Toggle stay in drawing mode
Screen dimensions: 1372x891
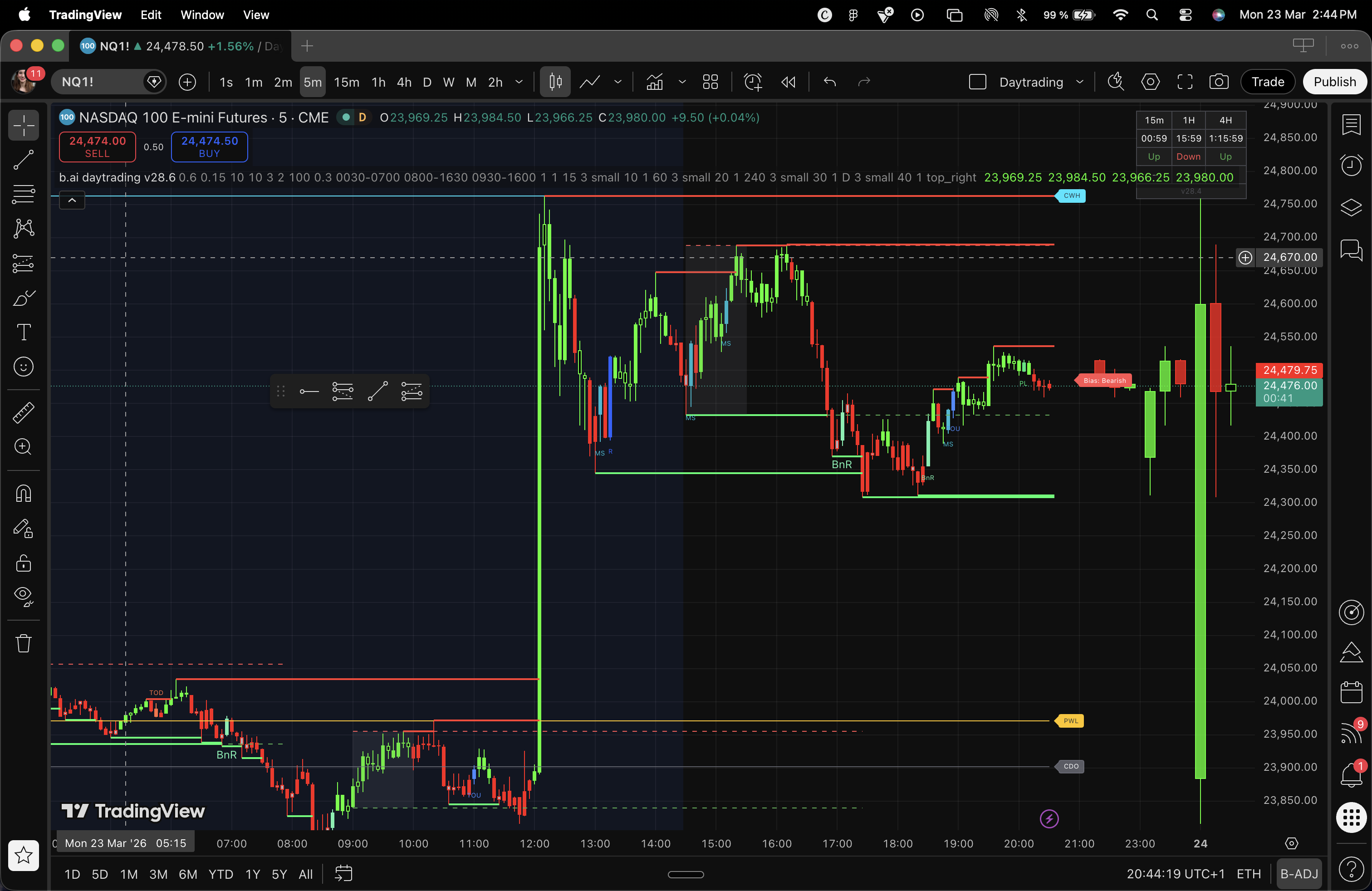pyautogui.click(x=24, y=528)
